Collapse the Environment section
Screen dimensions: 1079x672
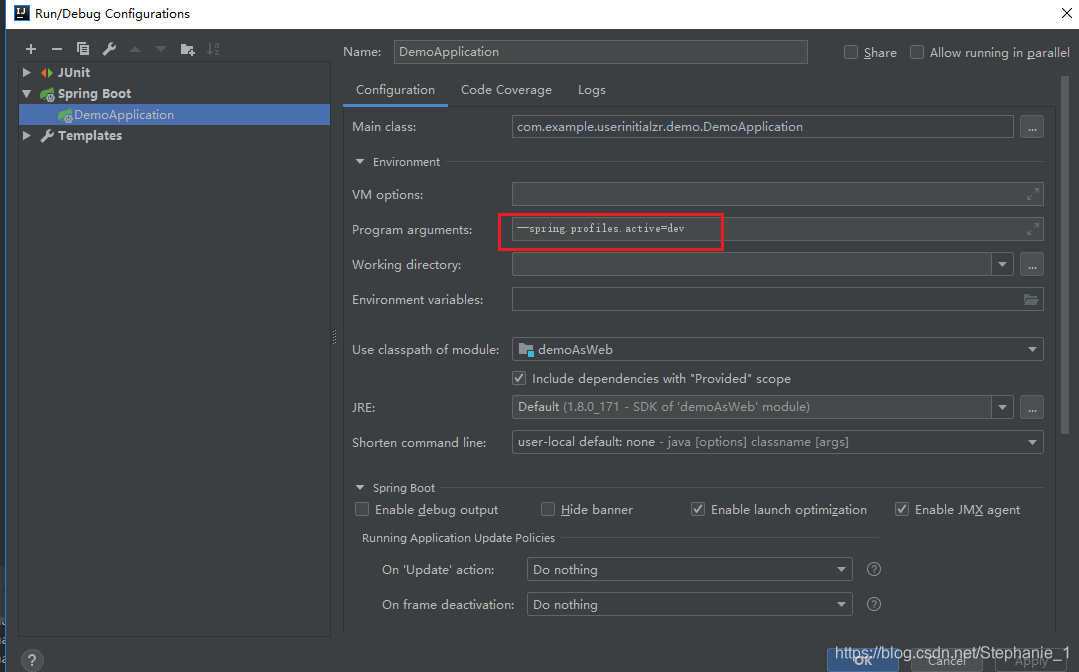[359, 162]
